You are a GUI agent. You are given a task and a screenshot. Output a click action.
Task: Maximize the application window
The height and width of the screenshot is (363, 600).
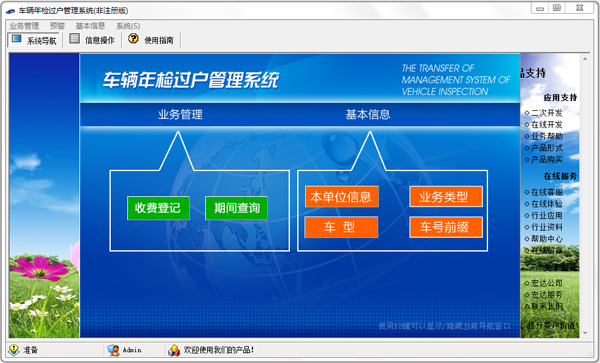(x=557, y=8)
